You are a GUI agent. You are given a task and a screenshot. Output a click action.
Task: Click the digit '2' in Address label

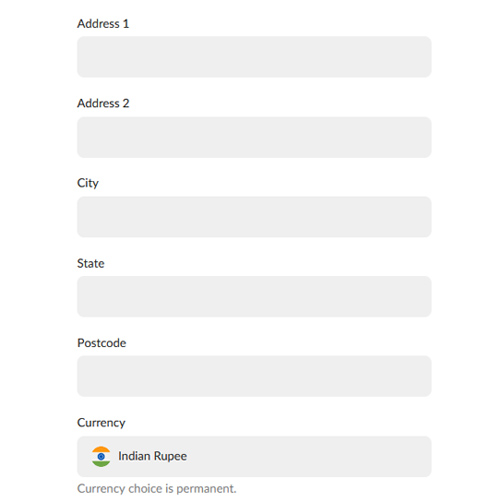(x=126, y=103)
